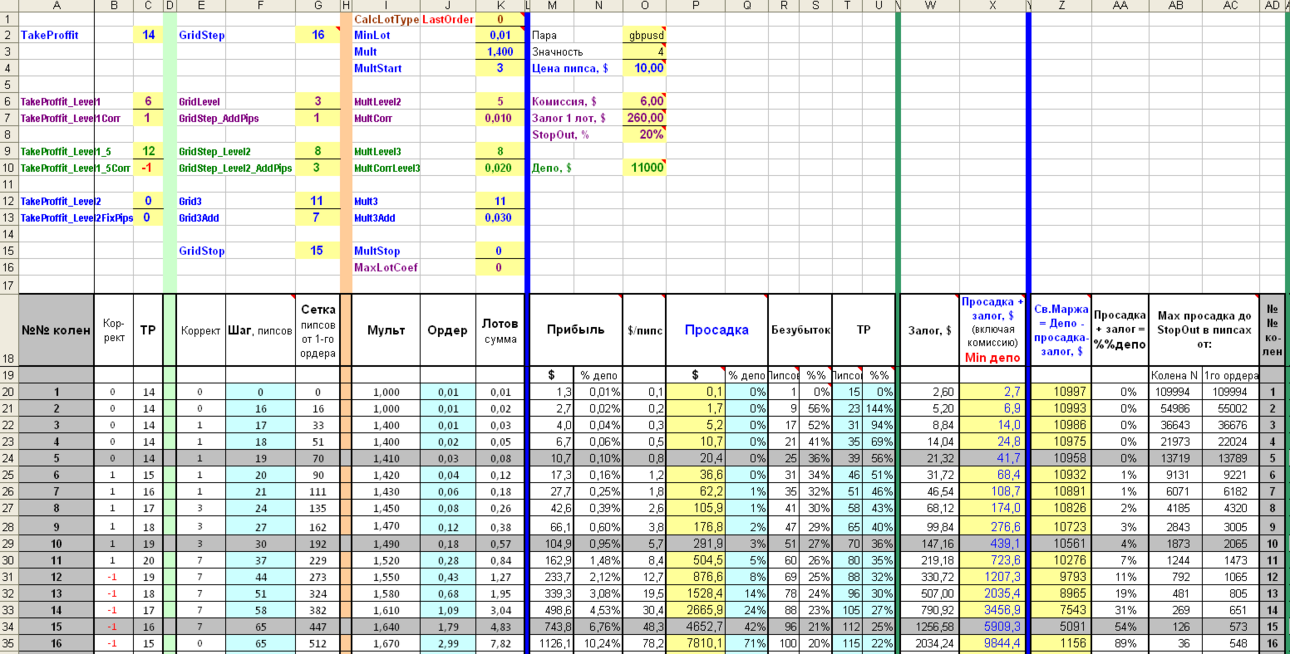Select the MinLot value 0,01 in row 2

(500, 35)
